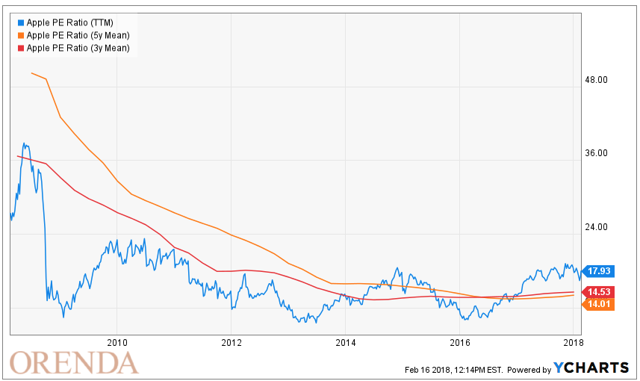
Task: Click the 2018 x-axis label
Action: click(x=573, y=343)
